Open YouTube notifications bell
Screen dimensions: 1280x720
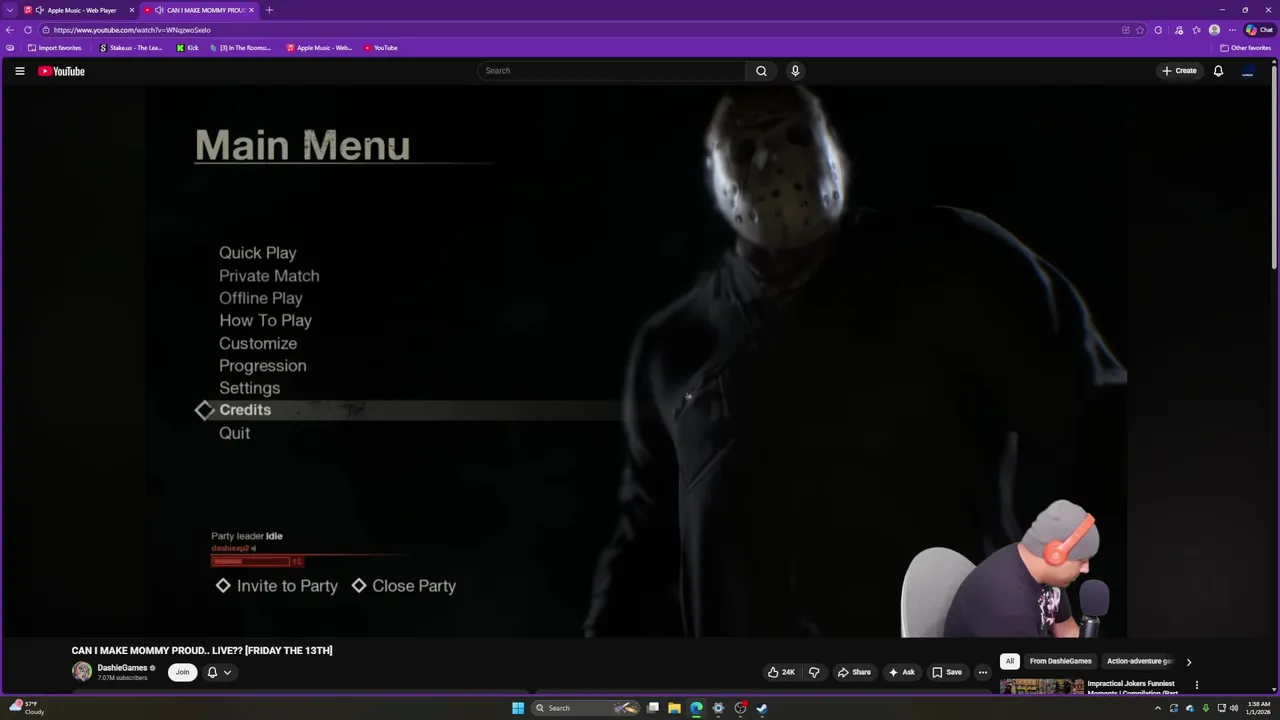[x=1218, y=71]
